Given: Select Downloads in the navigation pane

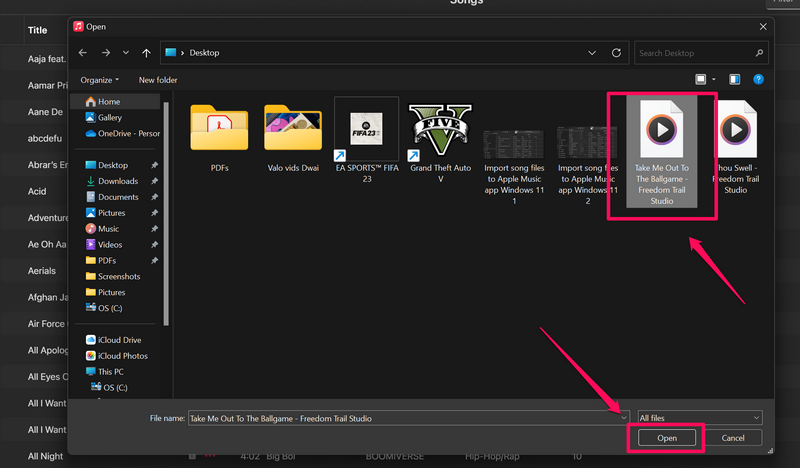Looking at the screenshot, I should tap(117, 181).
